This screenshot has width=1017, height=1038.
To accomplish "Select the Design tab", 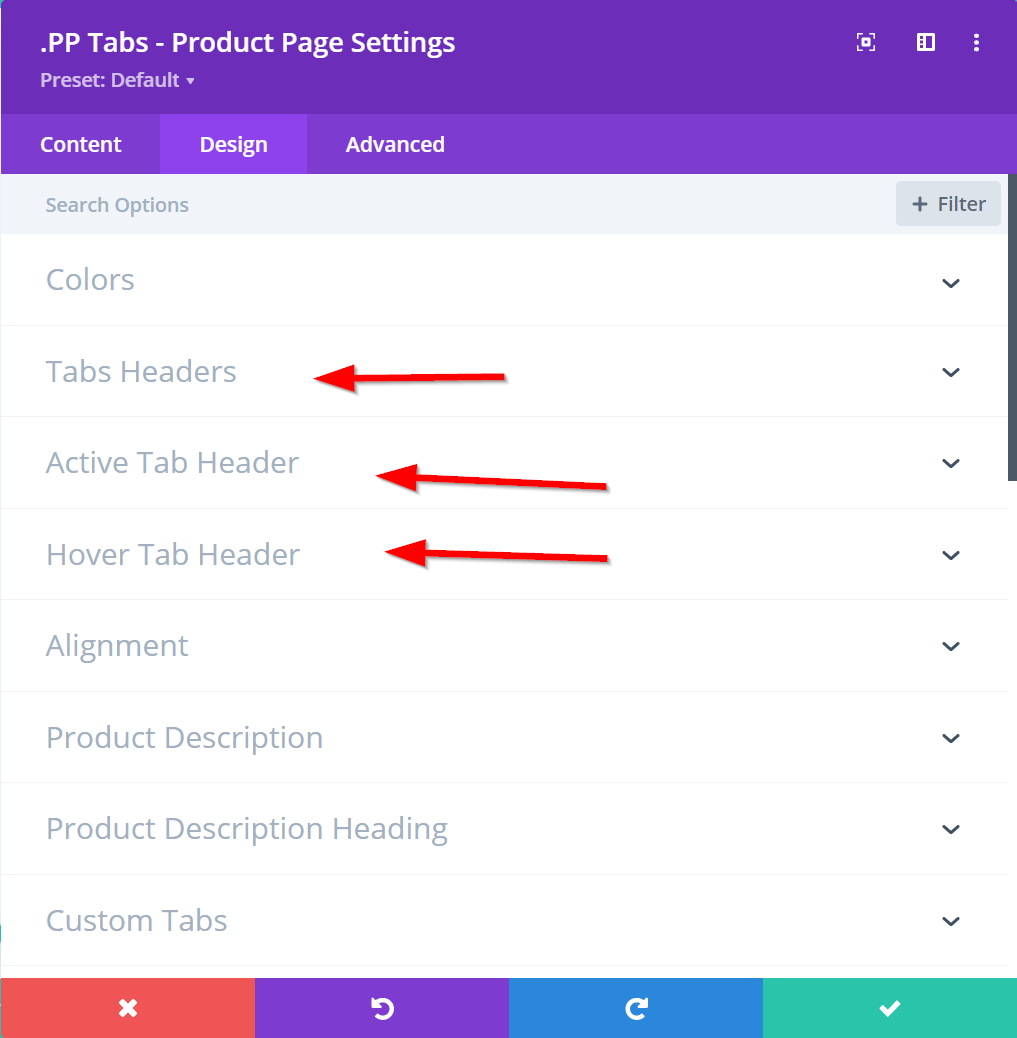I will [x=234, y=144].
